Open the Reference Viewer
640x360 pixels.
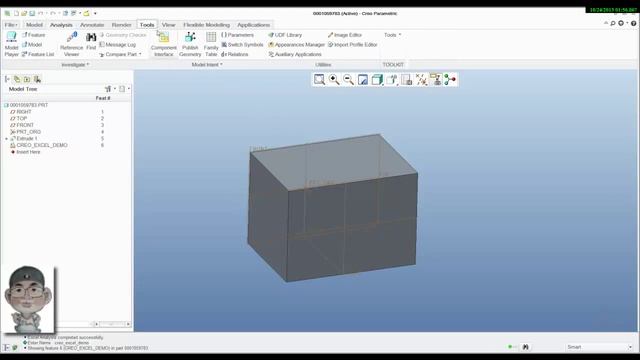point(71,44)
